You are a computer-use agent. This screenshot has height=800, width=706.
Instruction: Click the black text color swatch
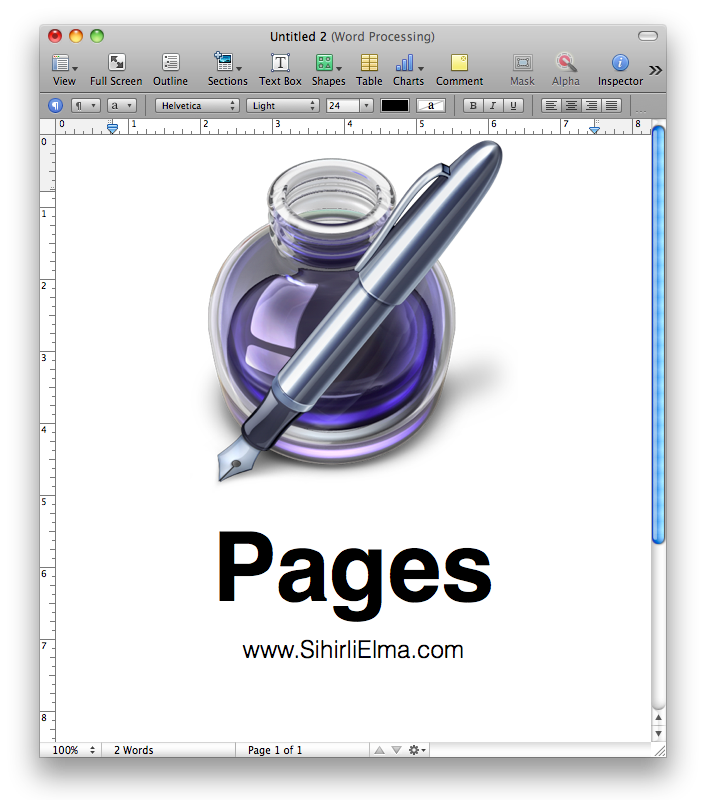pyautogui.click(x=395, y=105)
